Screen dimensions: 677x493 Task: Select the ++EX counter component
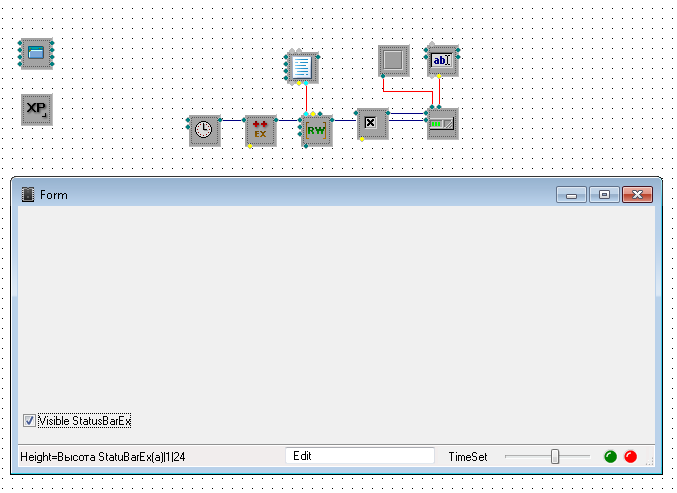260,130
